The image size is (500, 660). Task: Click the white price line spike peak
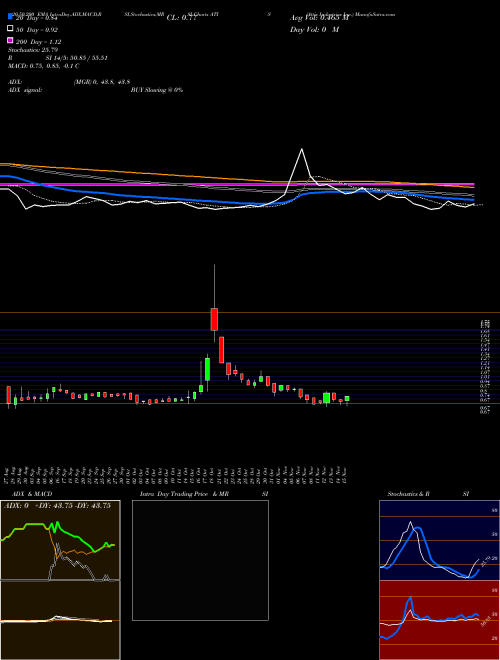pyautogui.click(x=301, y=149)
